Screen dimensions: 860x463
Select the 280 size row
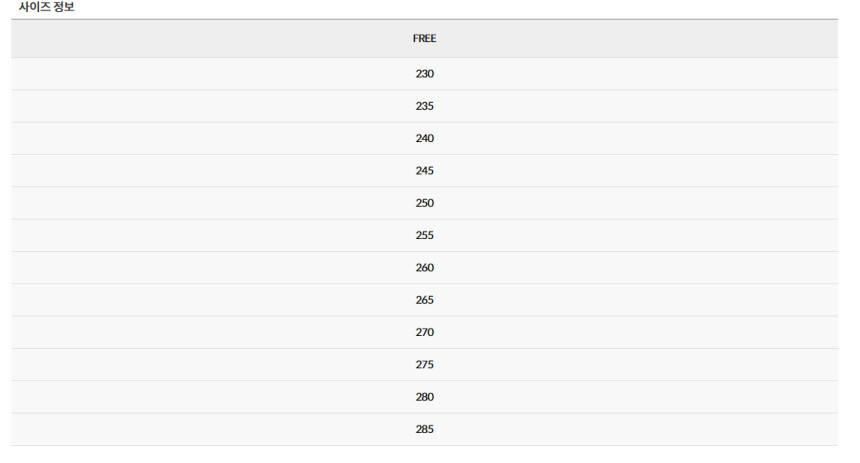(x=424, y=397)
